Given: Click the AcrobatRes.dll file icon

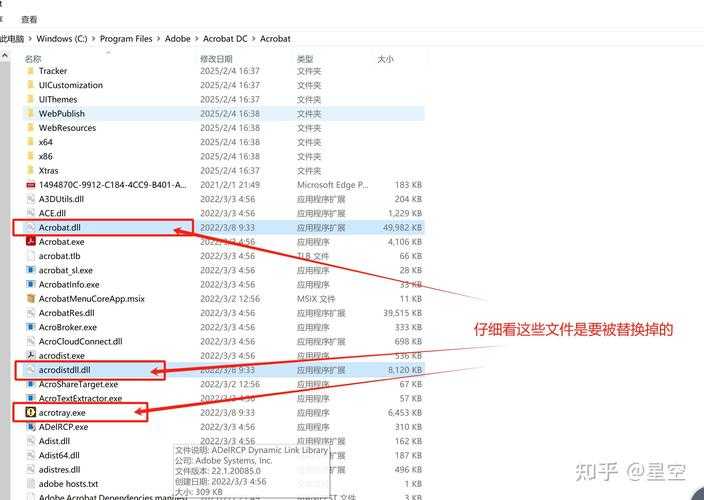Looking at the screenshot, I should click(30, 313).
